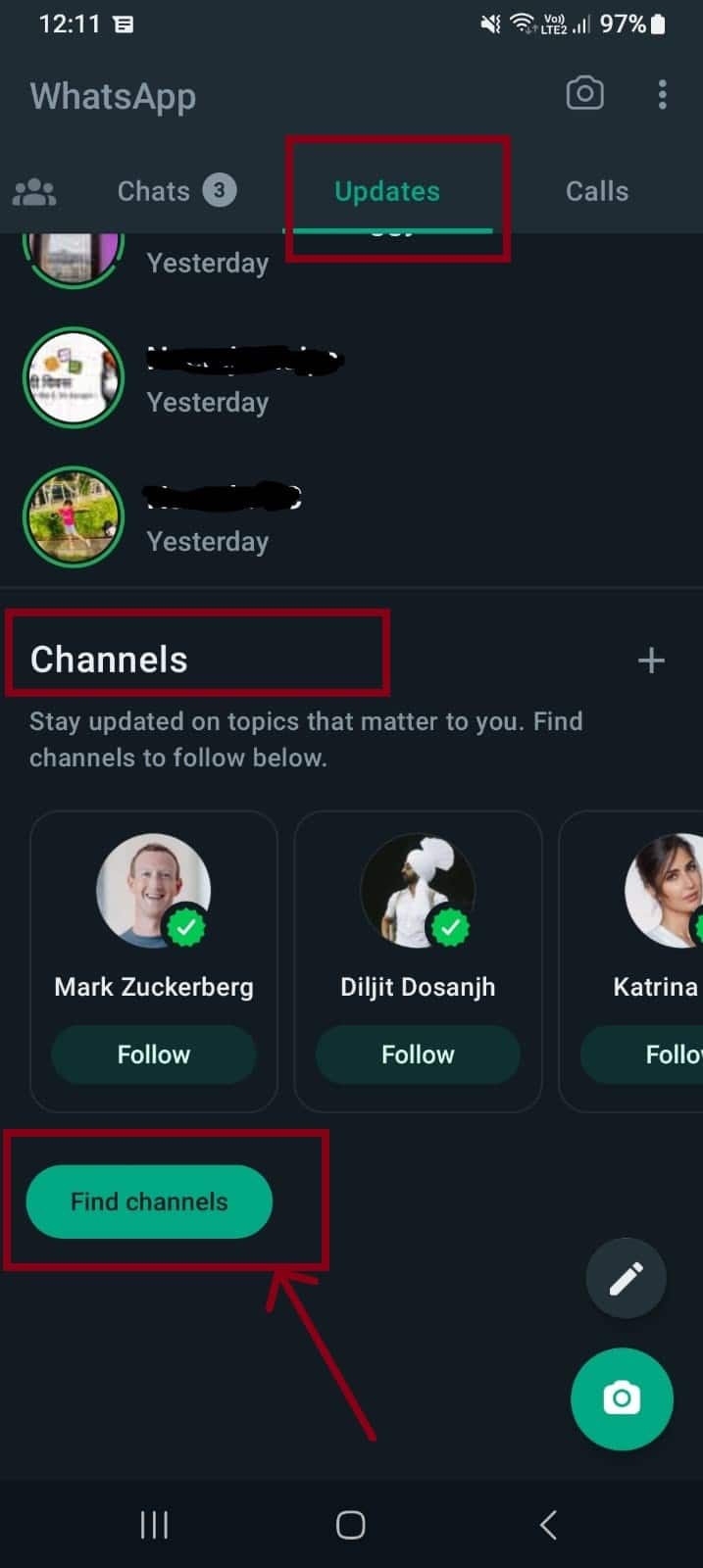The width and height of the screenshot is (703, 1568).
Task: Open the Communities people icon tab
Action: pyautogui.click(x=34, y=192)
